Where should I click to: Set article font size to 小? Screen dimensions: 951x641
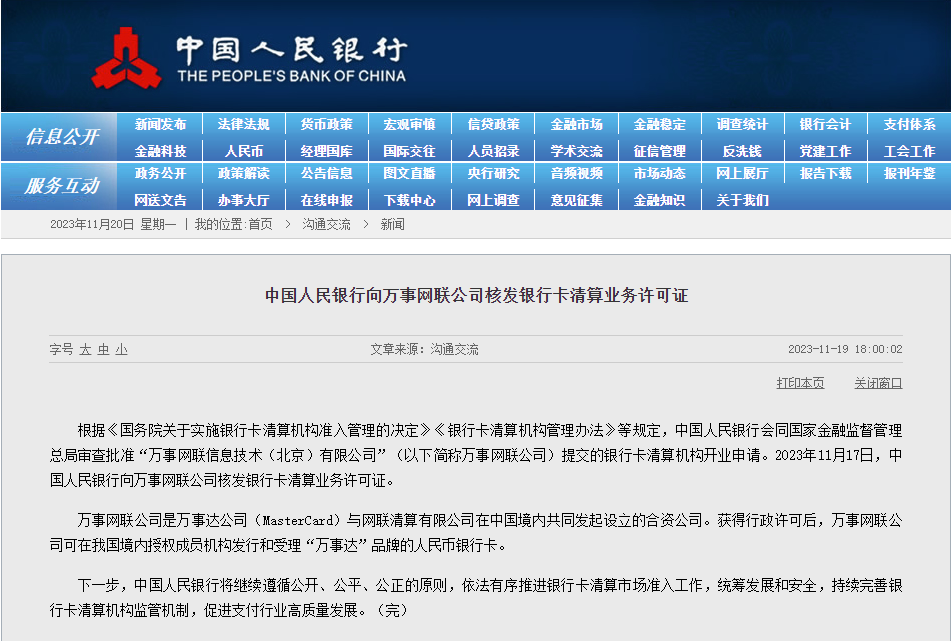pos(121,350)
